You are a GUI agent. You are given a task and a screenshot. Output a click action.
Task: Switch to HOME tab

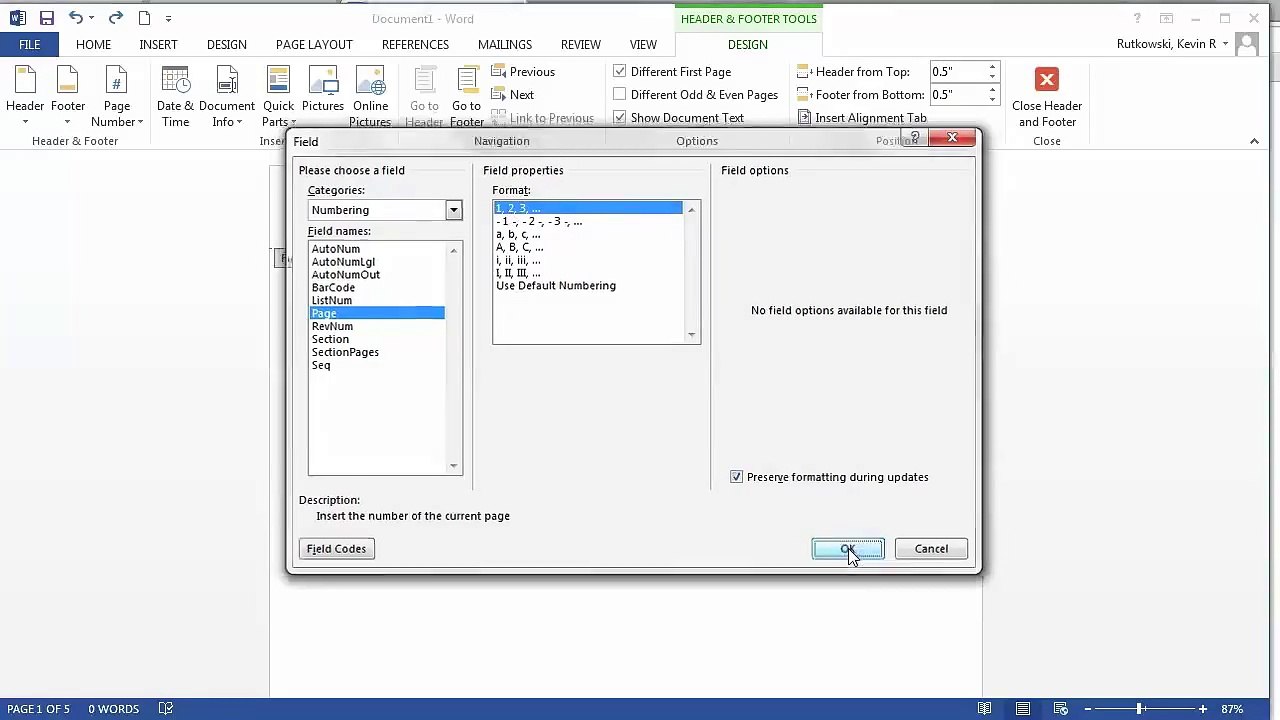93,44
